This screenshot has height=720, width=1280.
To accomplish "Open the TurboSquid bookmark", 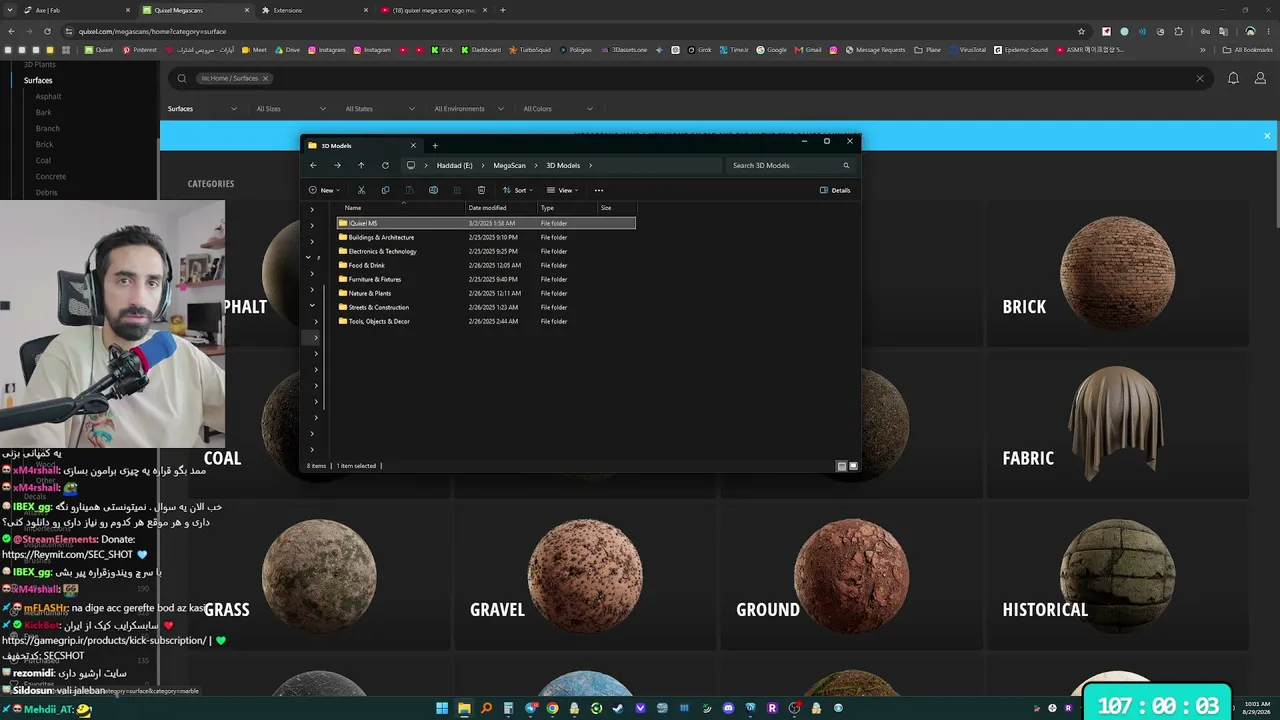I will coord(530,50).
